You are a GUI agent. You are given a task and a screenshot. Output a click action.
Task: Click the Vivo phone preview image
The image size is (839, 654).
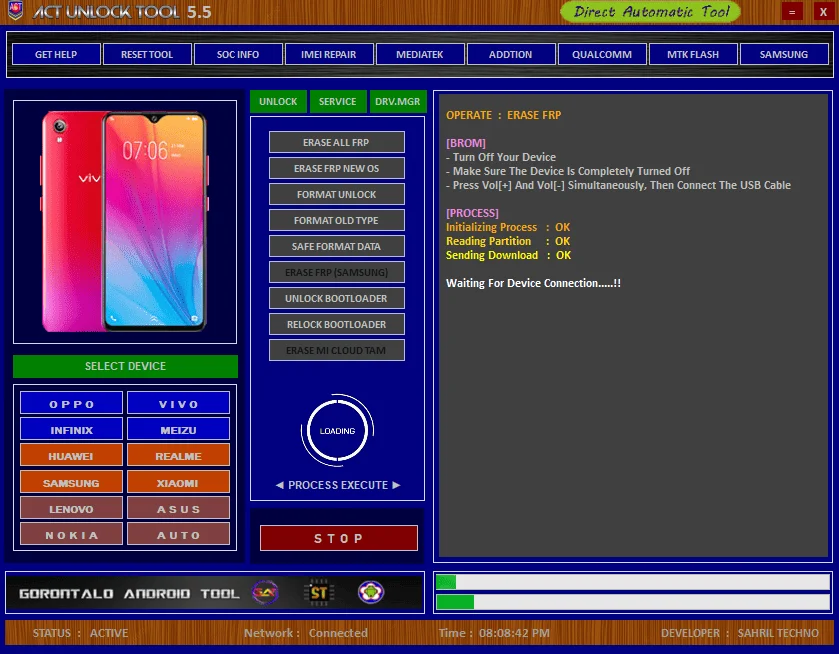coord(125,222)
